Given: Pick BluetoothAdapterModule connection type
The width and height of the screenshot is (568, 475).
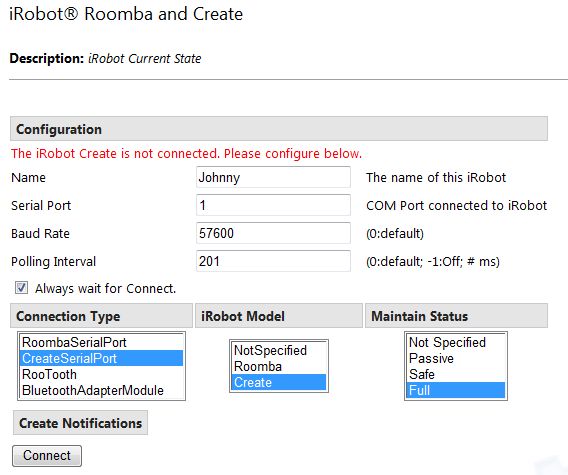Looking at the screenshot, I should click(101, 390).
